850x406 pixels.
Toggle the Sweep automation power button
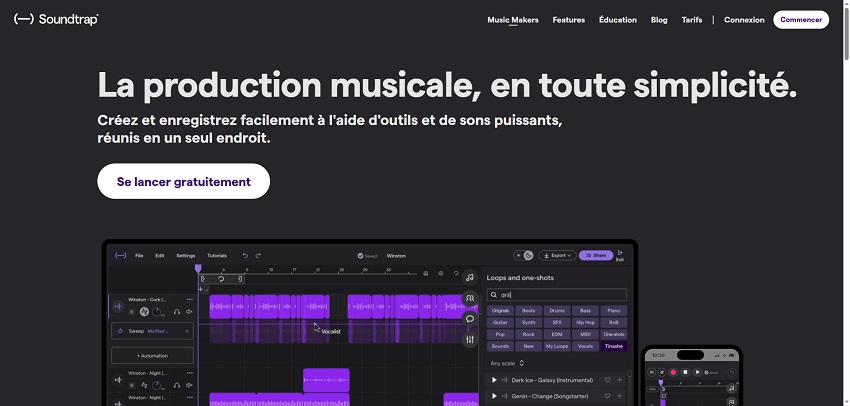coord(120,331)
